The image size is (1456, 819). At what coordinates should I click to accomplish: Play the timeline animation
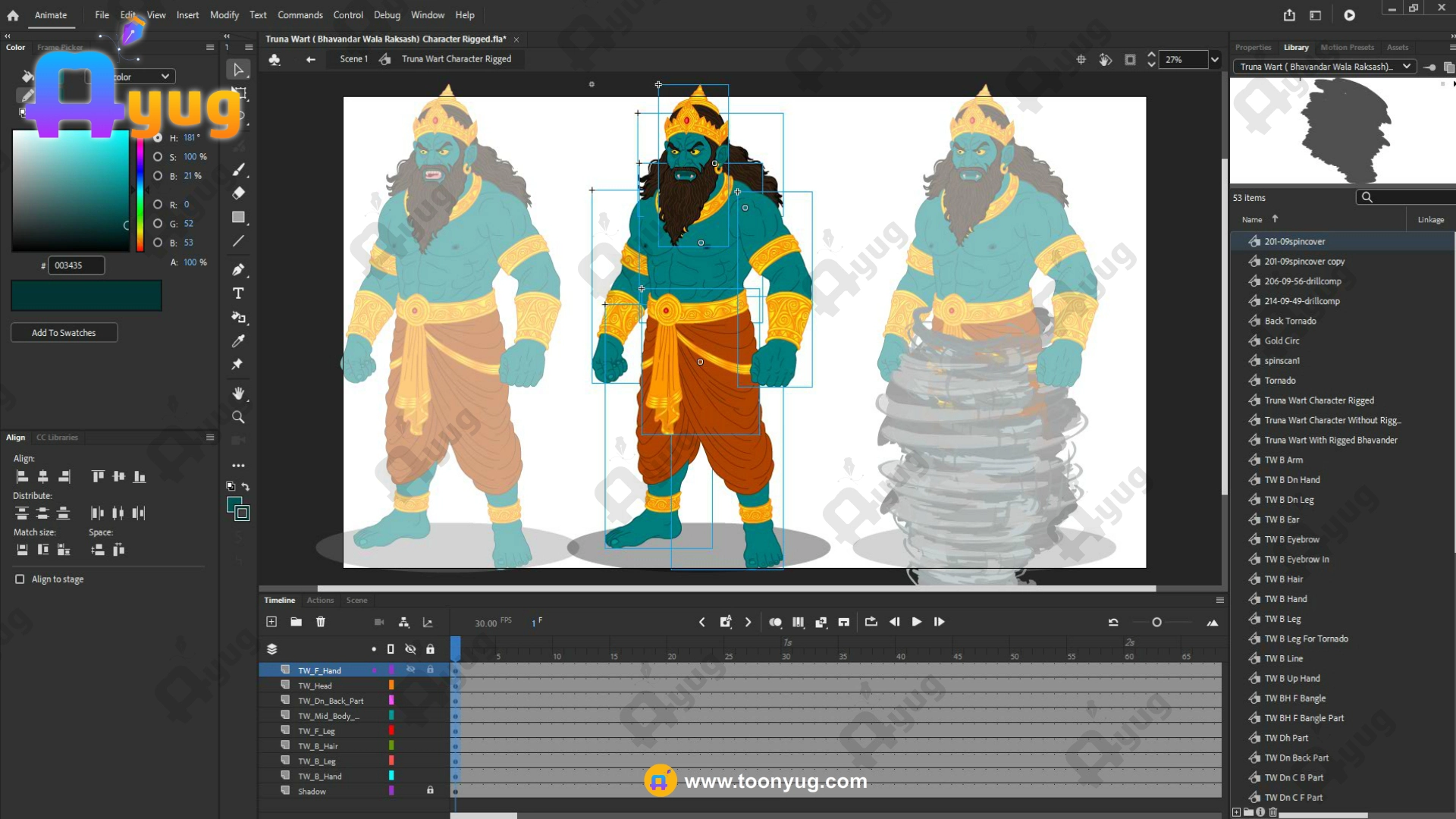[917, 622]
